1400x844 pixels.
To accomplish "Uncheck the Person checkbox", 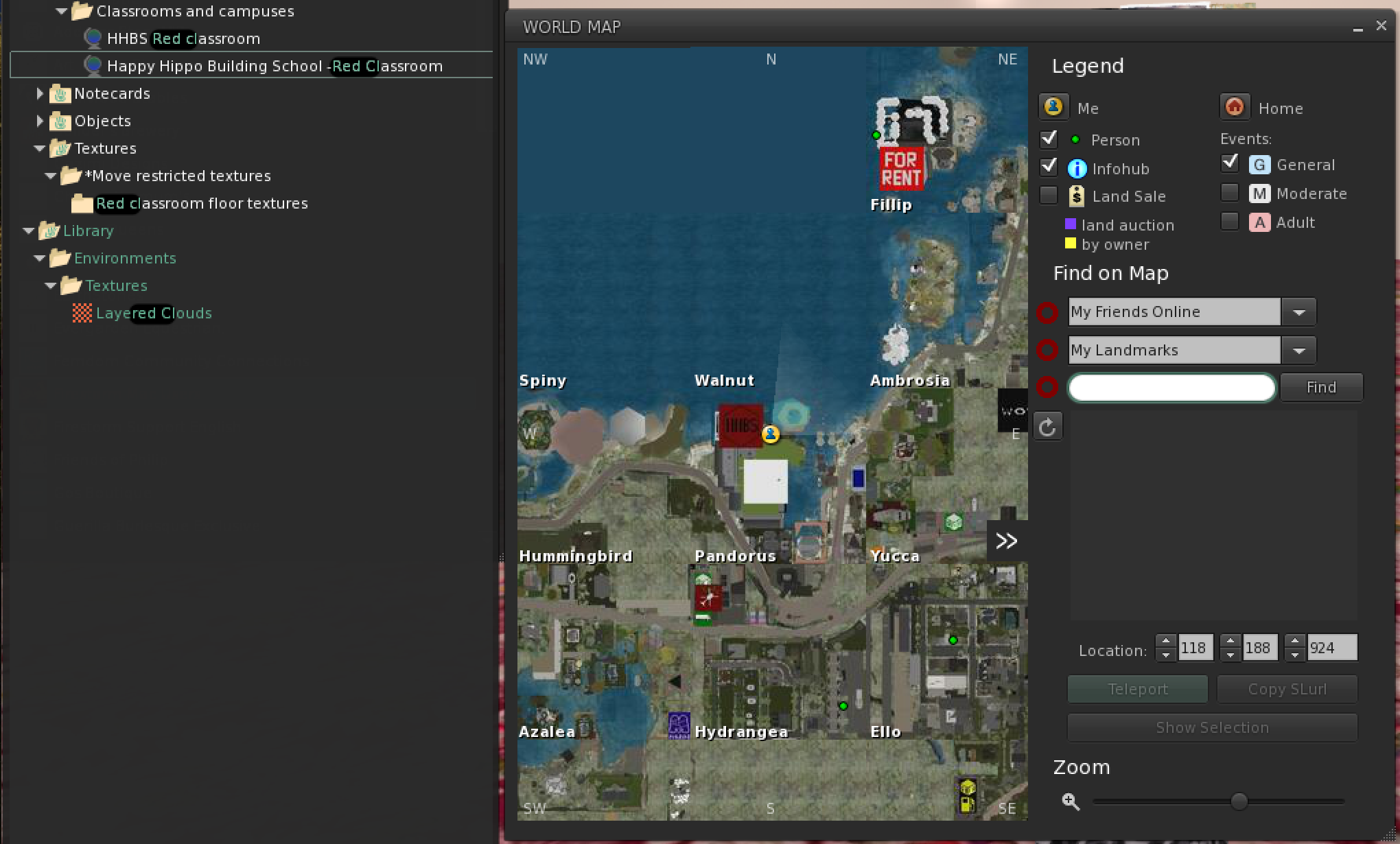I will click(x=1049, y=139).
